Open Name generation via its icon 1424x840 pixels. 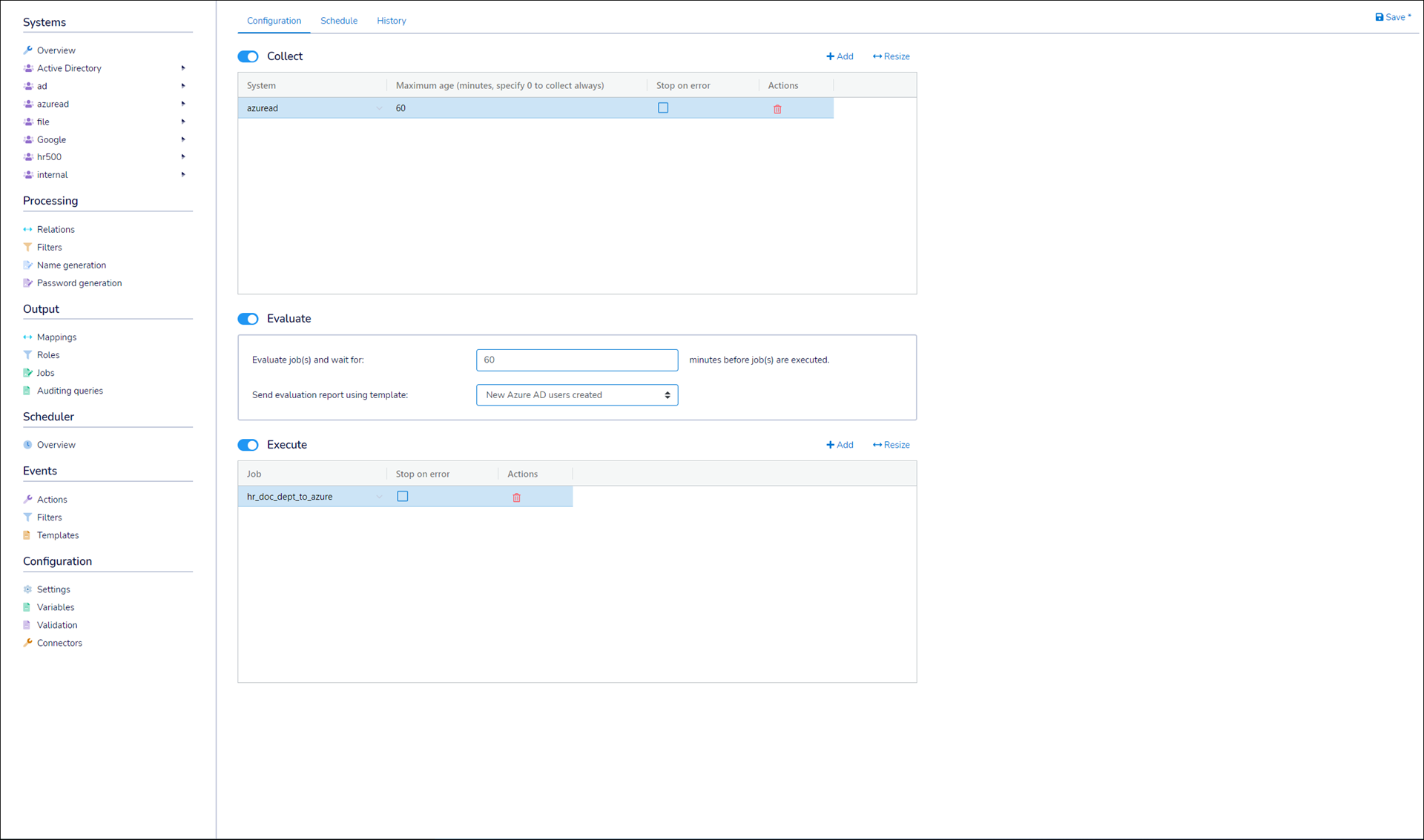tap(27, 265)
